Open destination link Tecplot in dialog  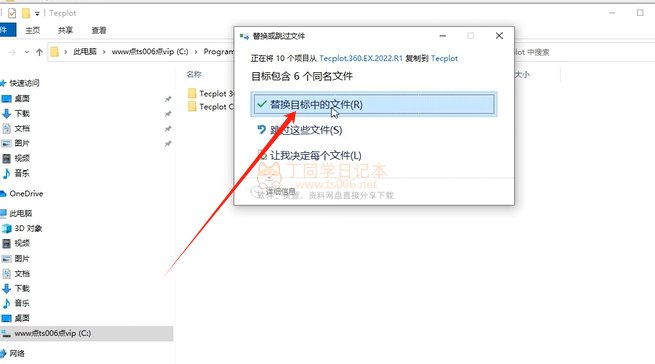click(x=444, y=59)
